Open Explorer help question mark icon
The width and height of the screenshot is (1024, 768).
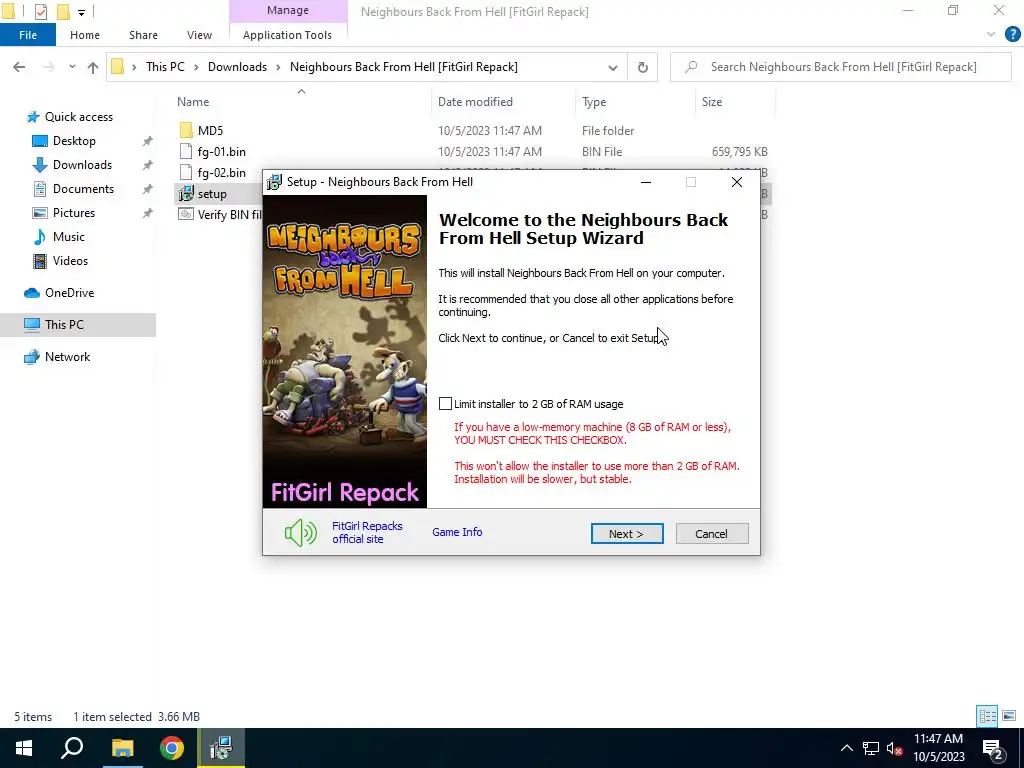[1012, 35]
